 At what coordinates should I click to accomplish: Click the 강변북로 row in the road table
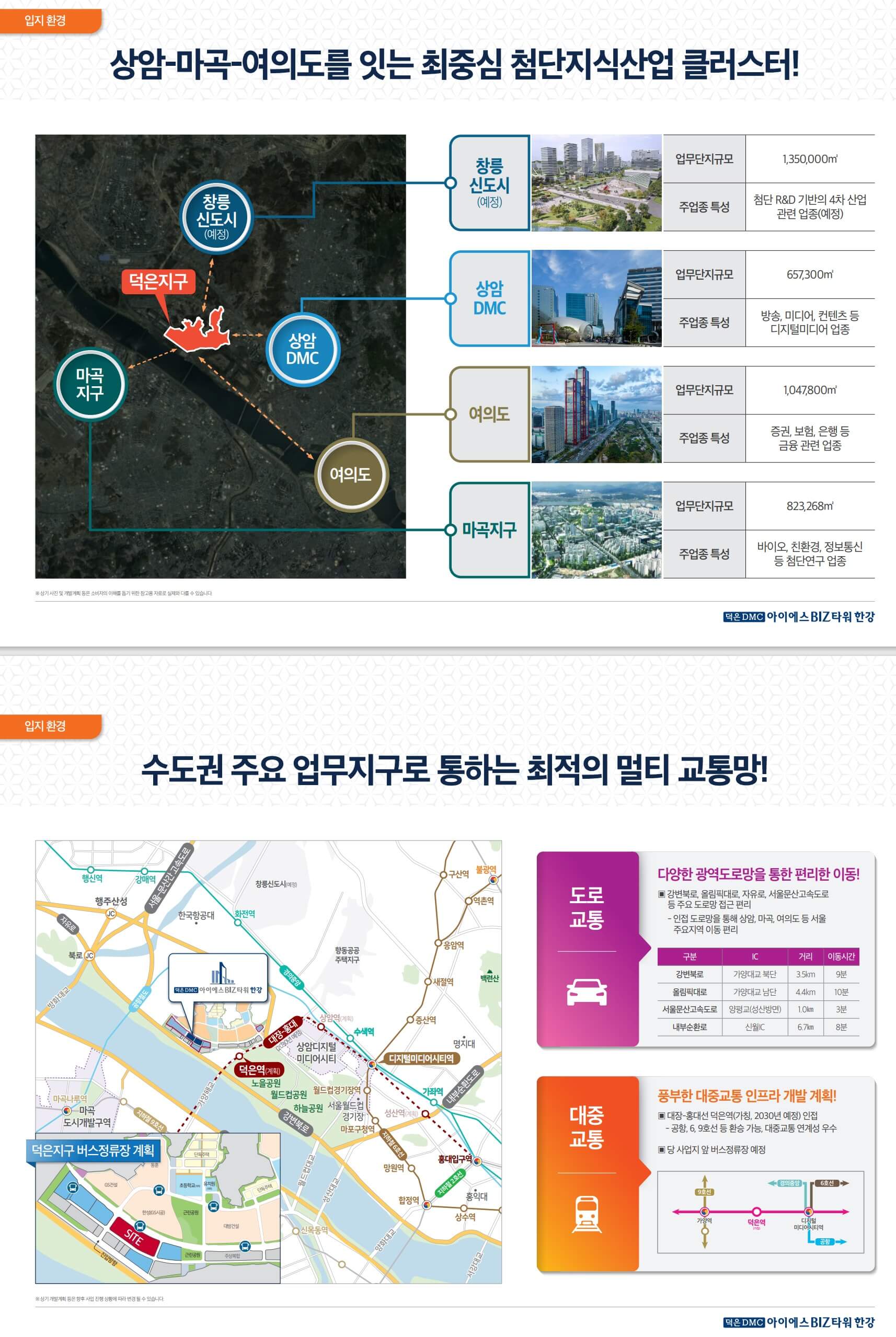(x=757, y=974)
